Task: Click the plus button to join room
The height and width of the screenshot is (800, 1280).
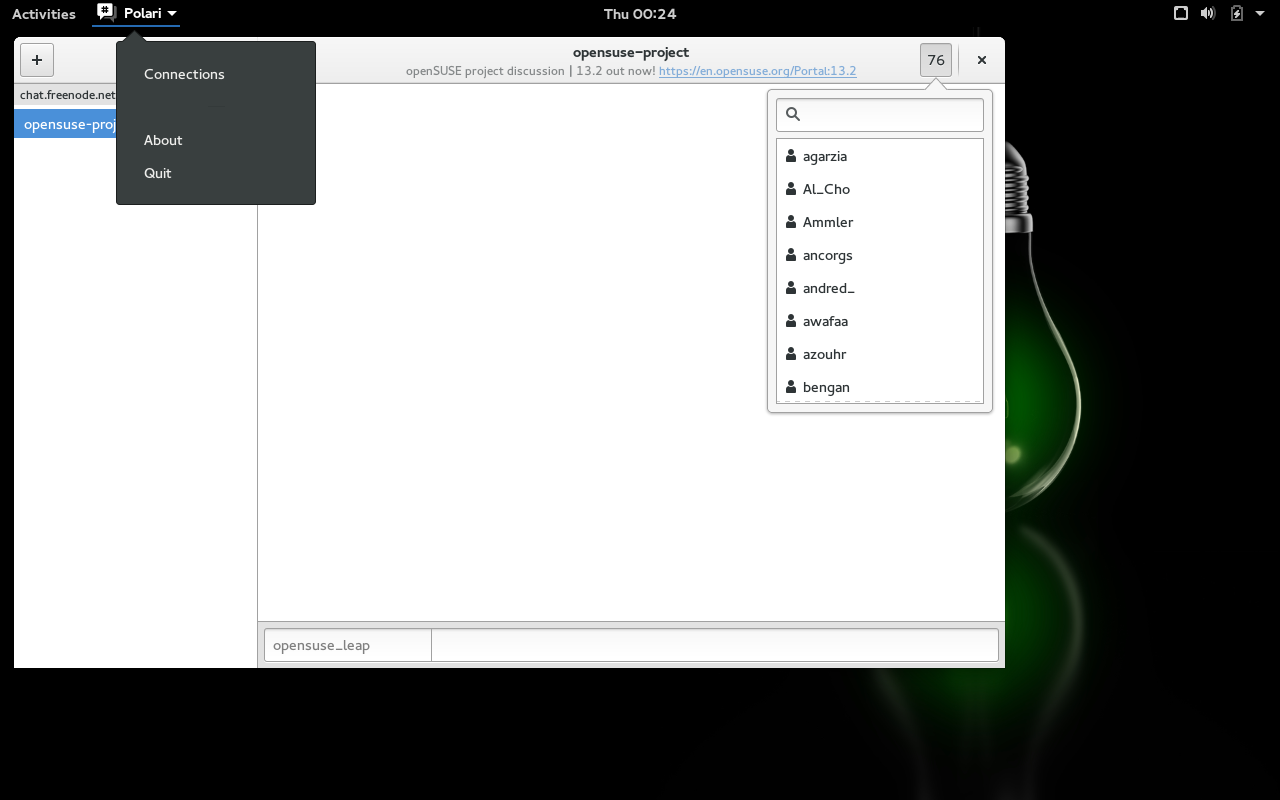Action: coord(37,60)
